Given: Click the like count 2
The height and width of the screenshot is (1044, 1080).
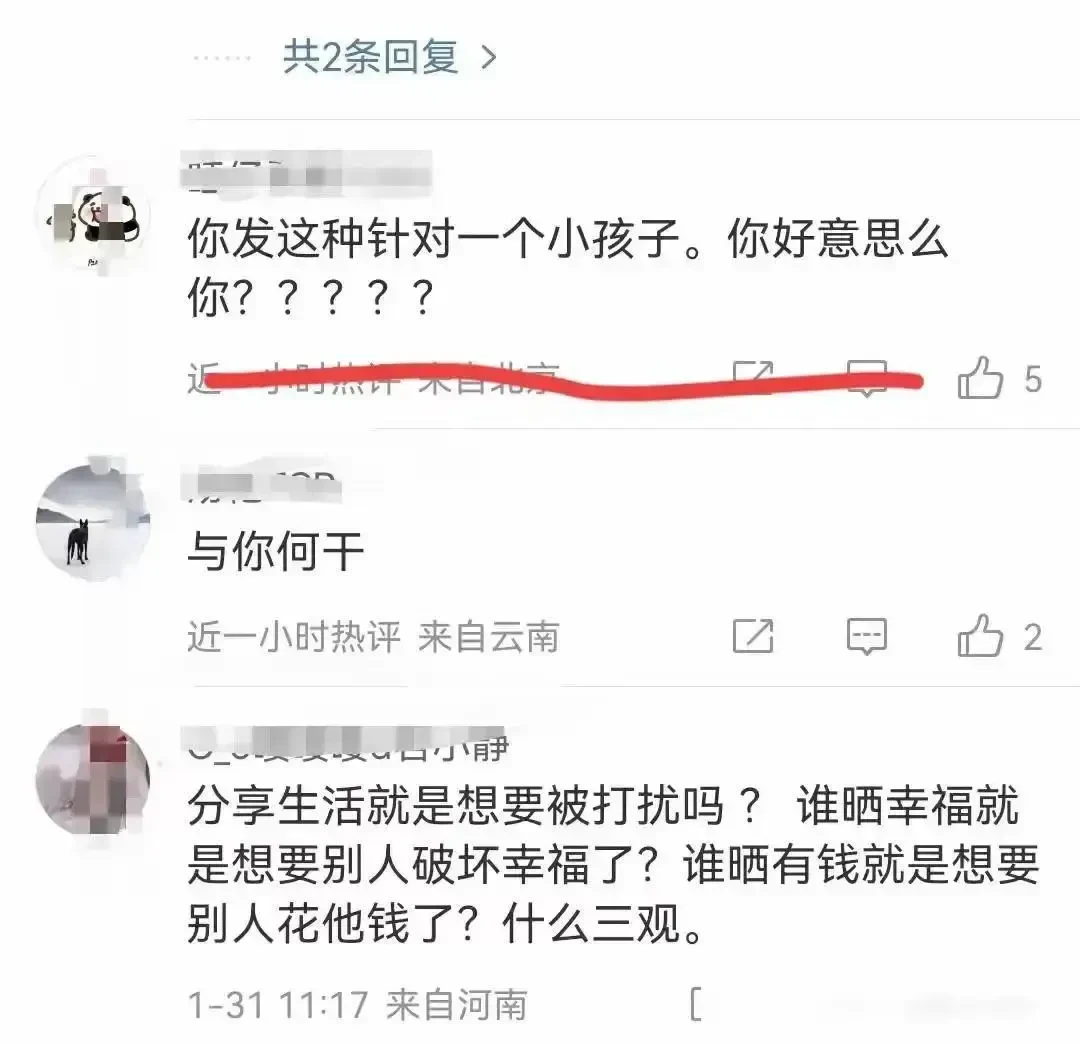Looking at the screenshot, I should tap(1032, 636).
